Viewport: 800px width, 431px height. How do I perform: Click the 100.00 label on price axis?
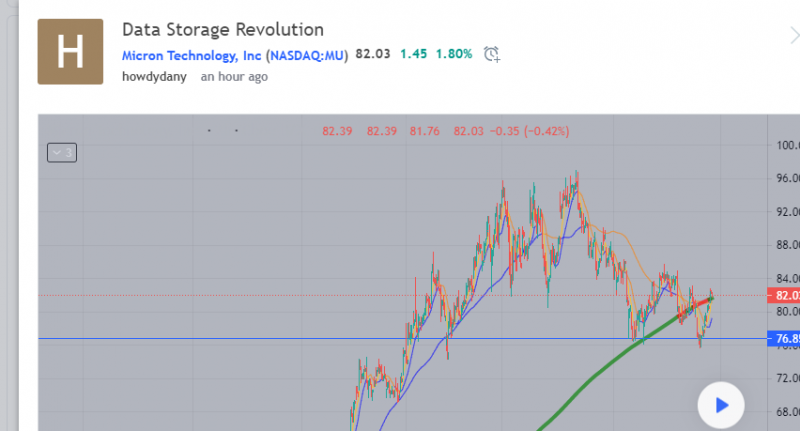(x=786, y=146)
